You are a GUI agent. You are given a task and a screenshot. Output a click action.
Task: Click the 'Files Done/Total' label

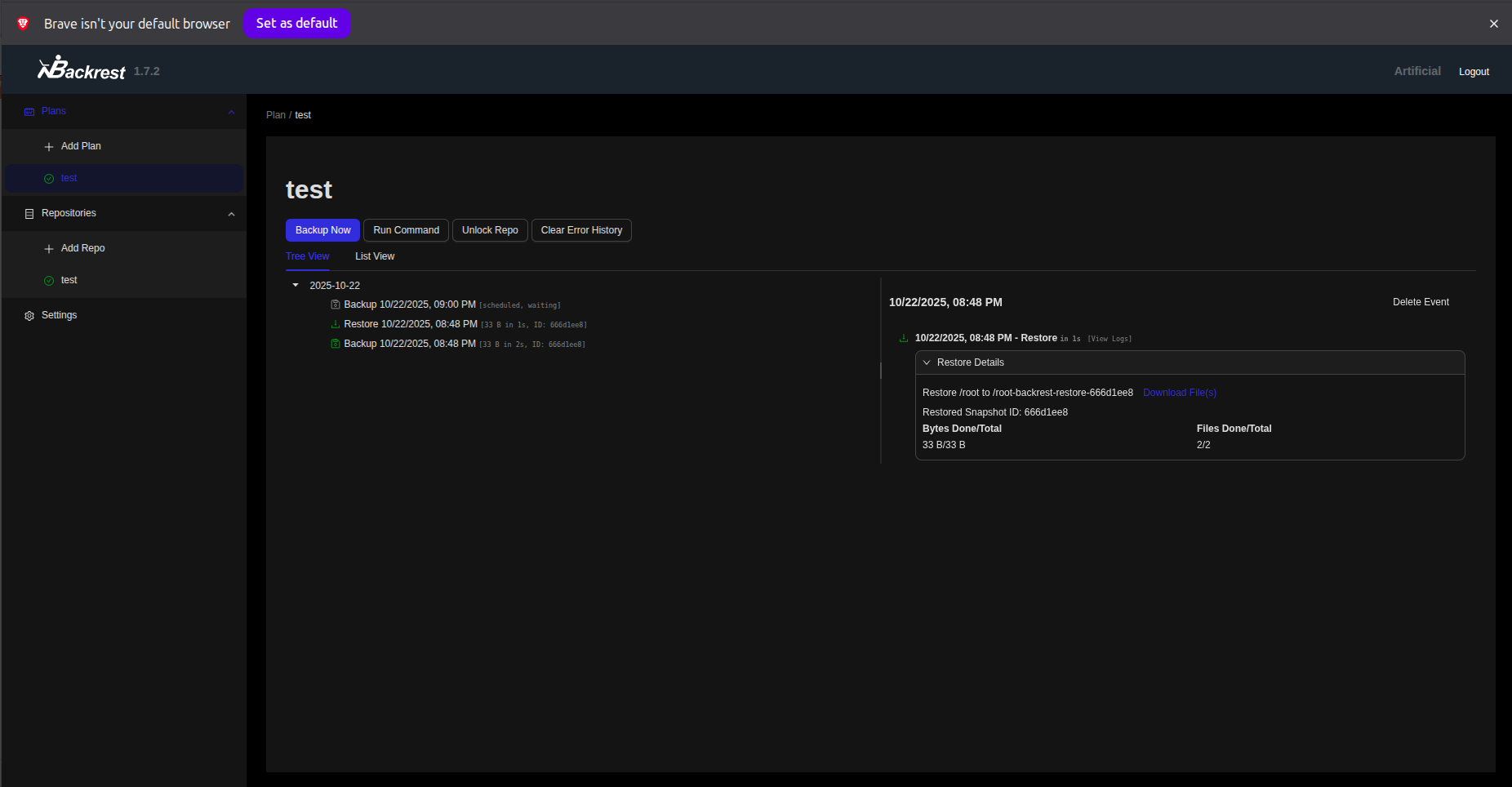coord(1234,429)
